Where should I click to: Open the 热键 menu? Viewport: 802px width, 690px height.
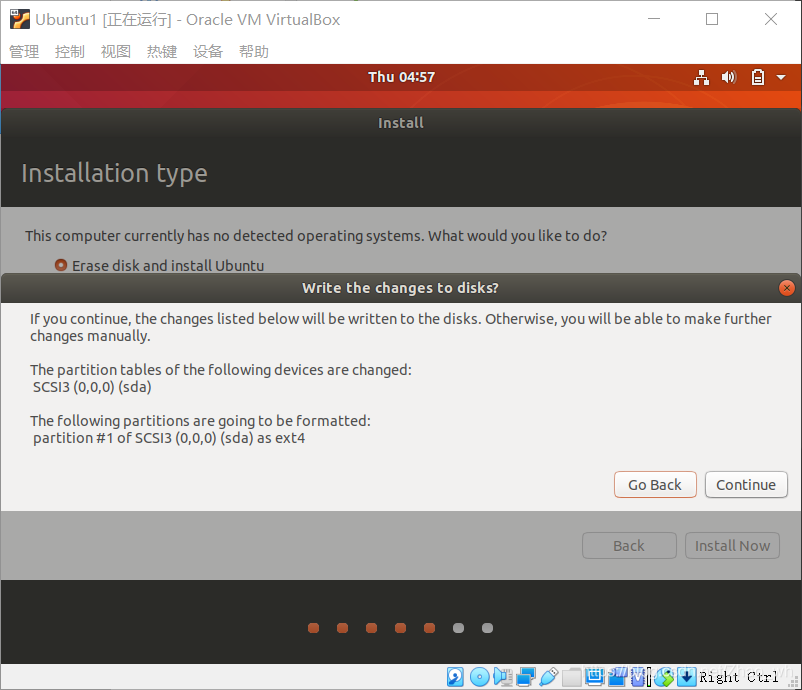162,52
